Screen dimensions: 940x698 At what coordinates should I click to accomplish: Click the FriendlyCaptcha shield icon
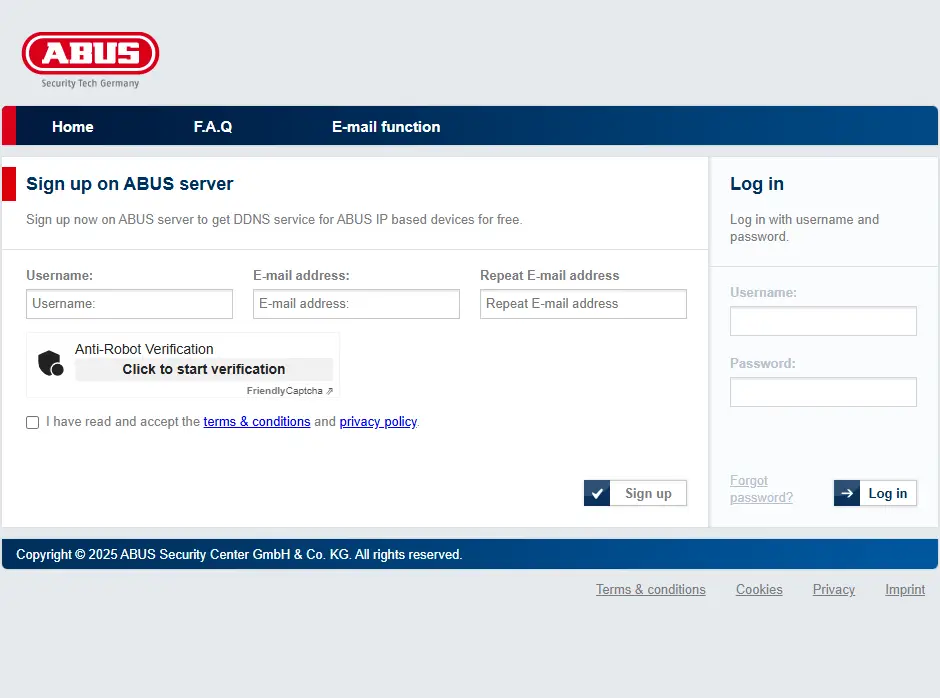point(51,363)
